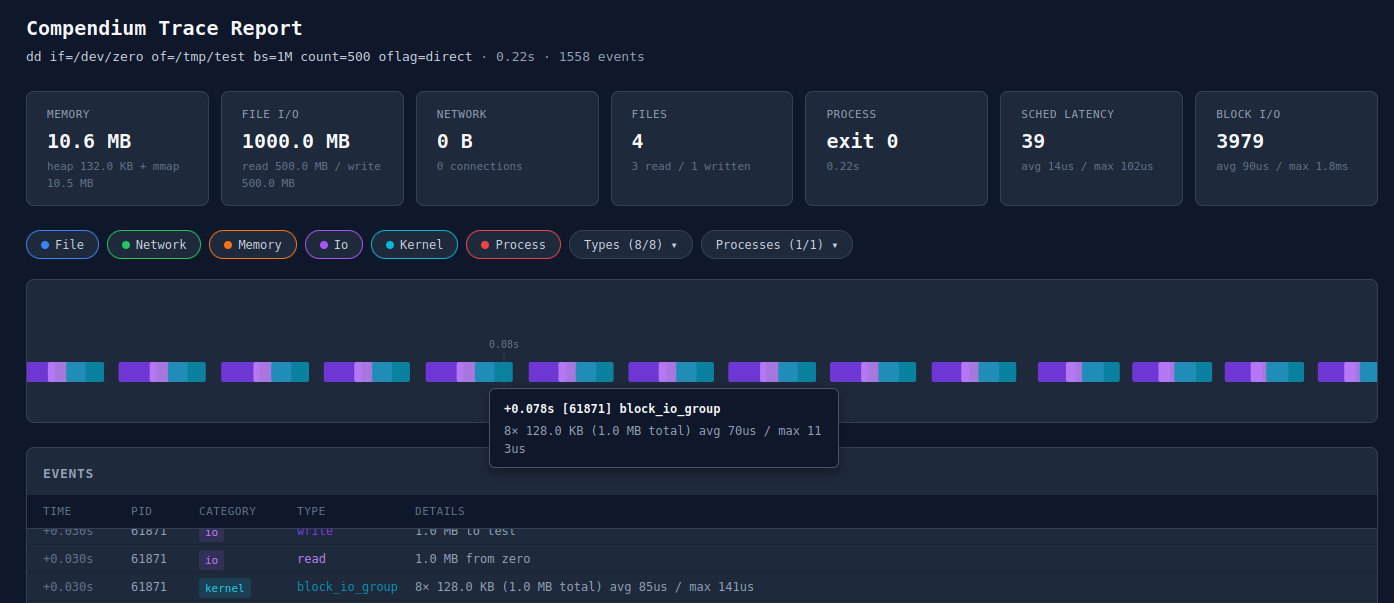
Task: Toggle the Network category filter chip
Action: pos(154,245)
